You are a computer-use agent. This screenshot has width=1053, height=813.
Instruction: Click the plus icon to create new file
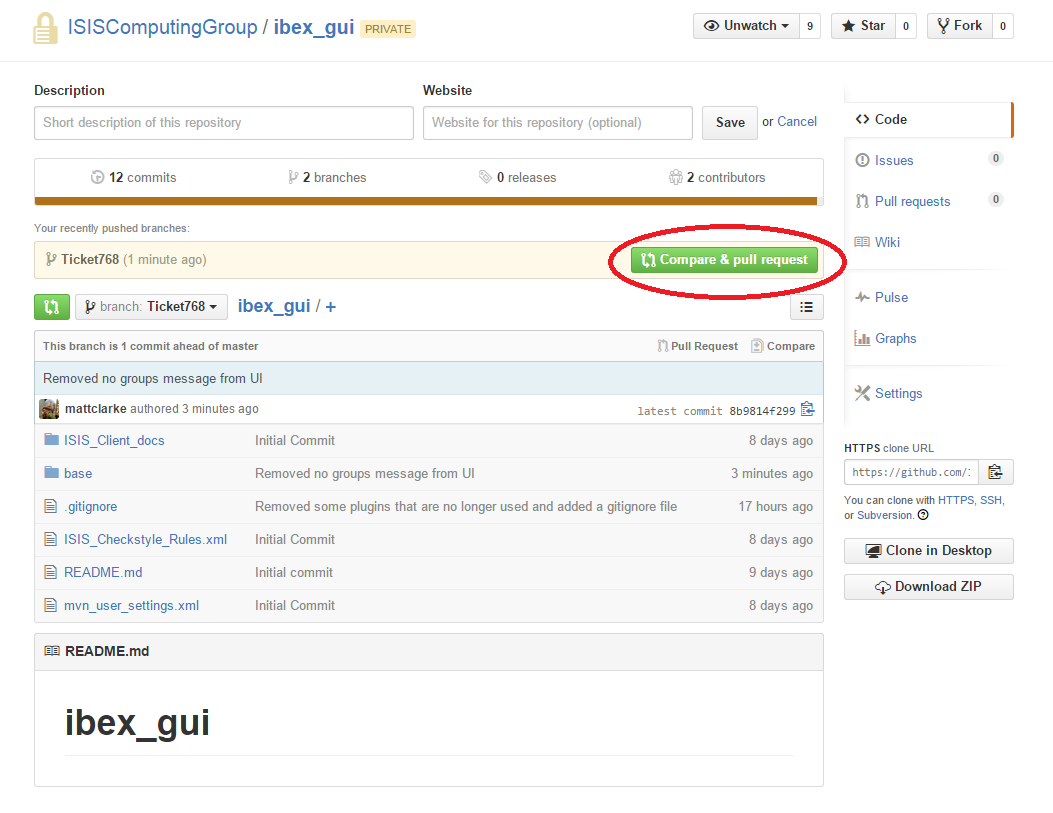click(330, 307)
